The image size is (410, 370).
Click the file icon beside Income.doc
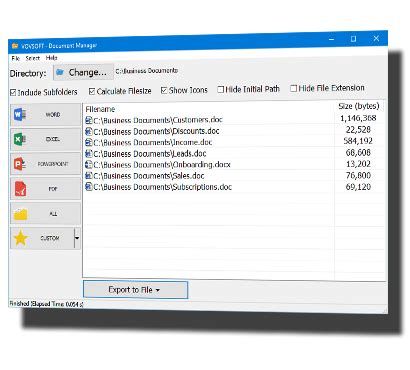(x=89, y=143)
